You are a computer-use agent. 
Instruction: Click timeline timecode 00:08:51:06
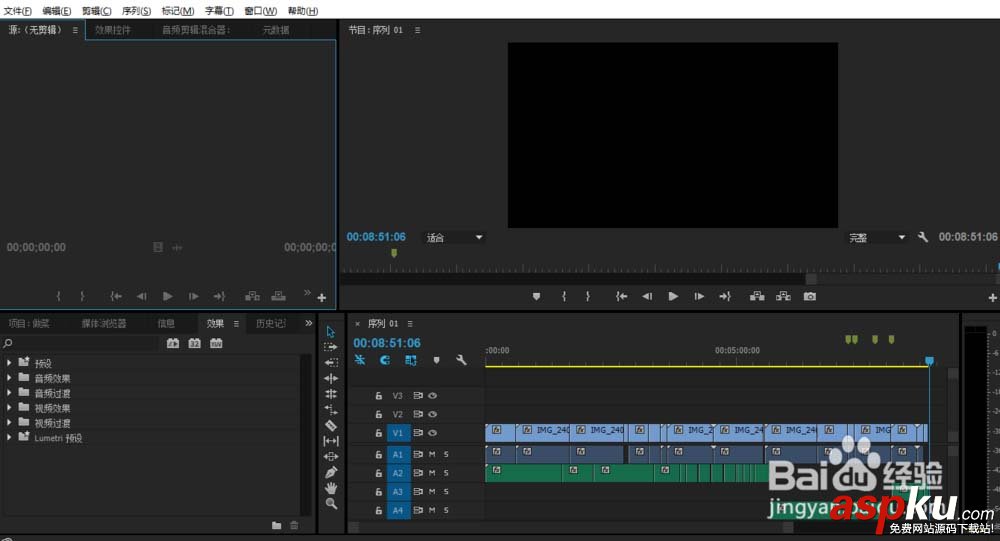tap(387, 343)
